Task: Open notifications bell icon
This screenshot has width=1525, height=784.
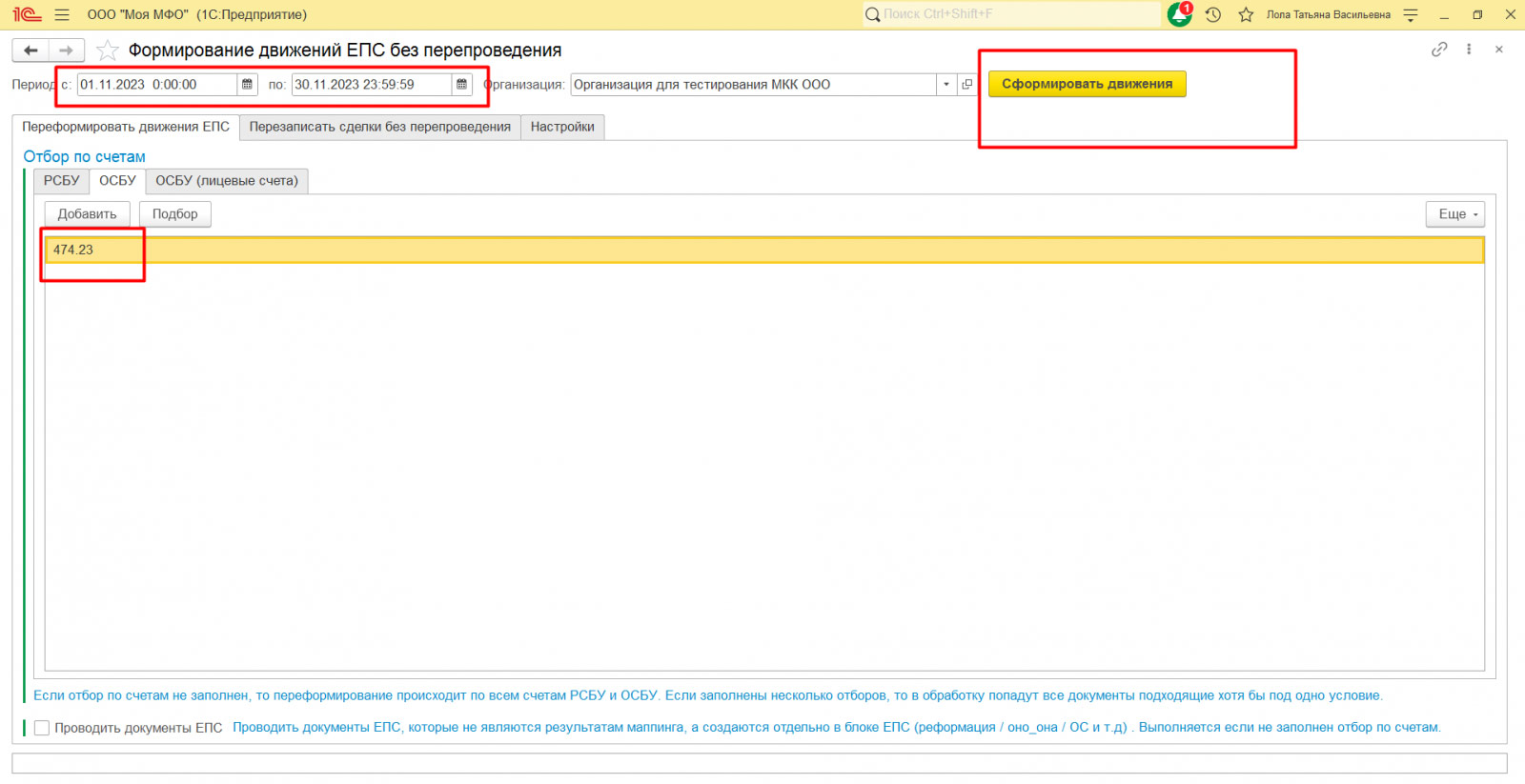Action: 1180,14
